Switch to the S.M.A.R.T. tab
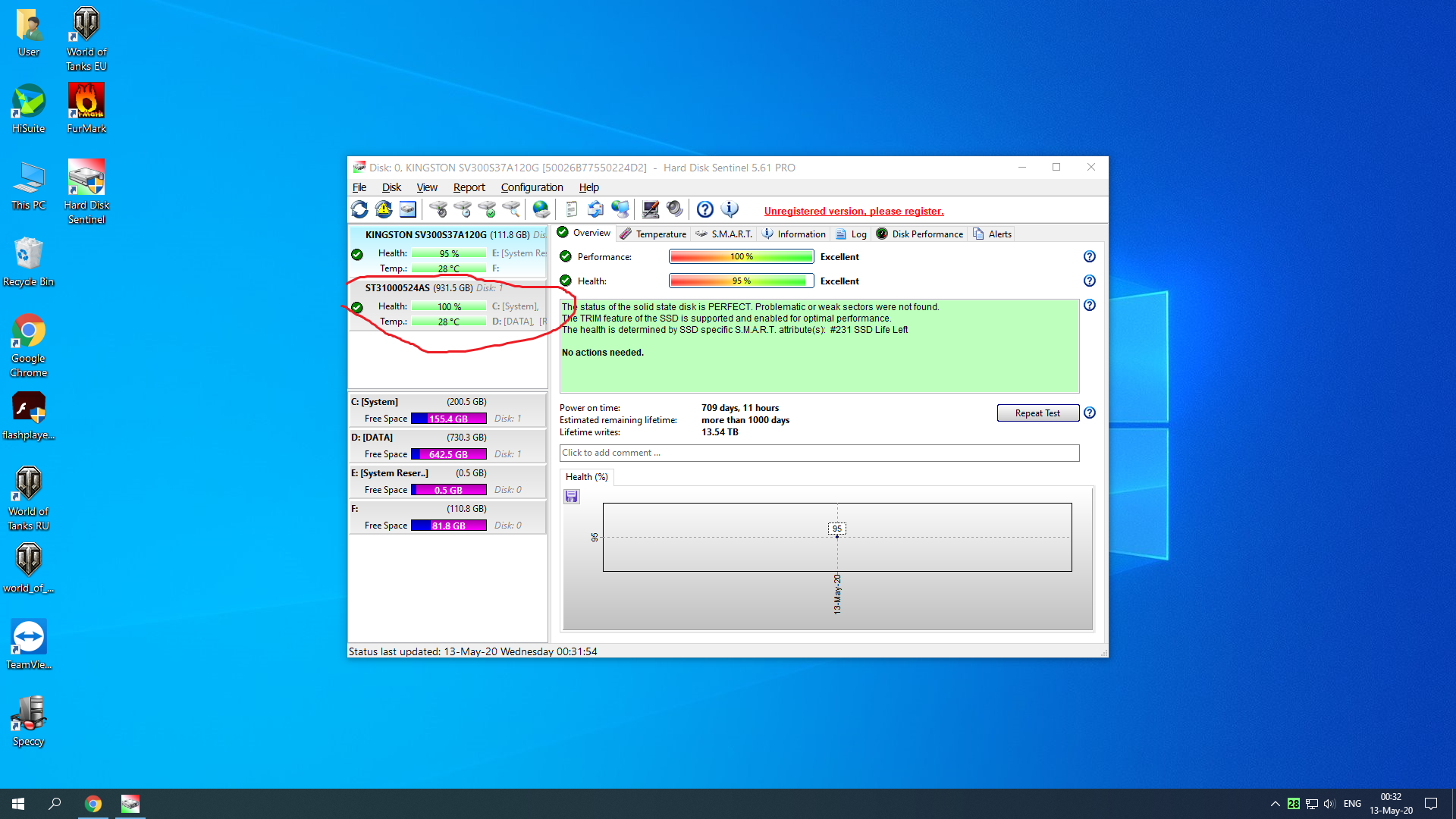The image size is (1456, 819). (x=724, y=234)
